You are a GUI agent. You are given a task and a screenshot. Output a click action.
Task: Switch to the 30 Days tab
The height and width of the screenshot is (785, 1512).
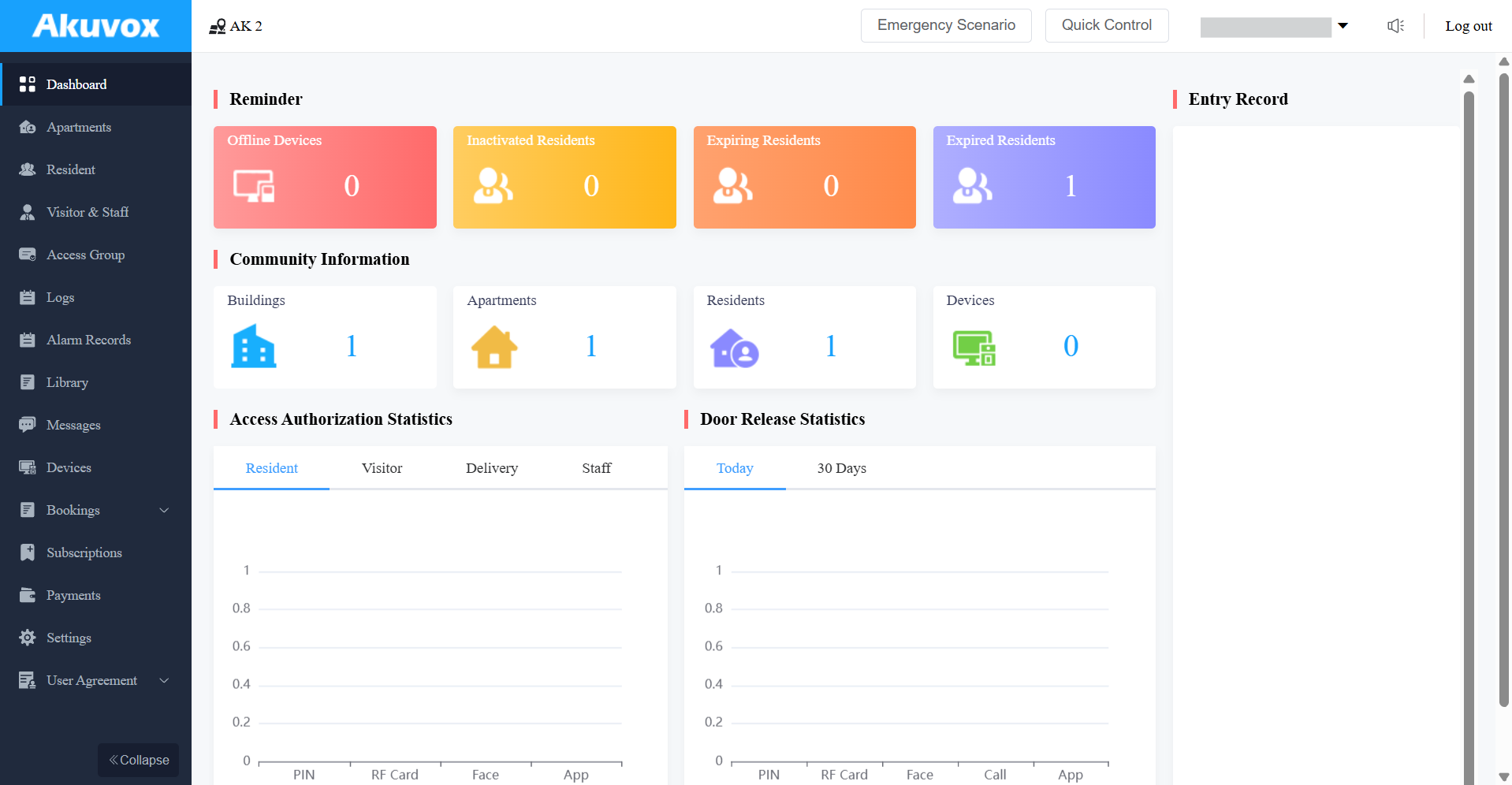coord(842,468)
